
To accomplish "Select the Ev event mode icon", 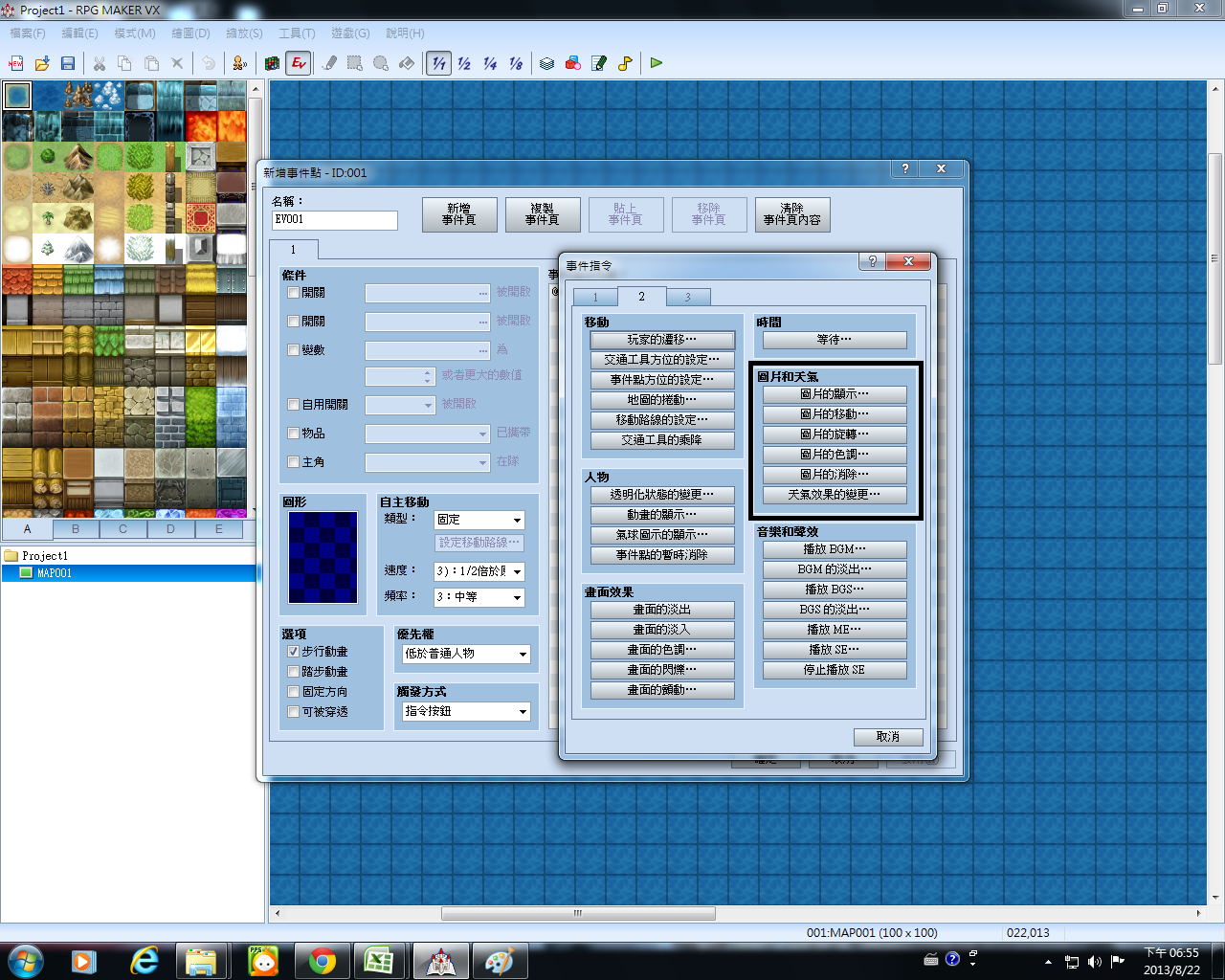I will (x=299, y=63).
